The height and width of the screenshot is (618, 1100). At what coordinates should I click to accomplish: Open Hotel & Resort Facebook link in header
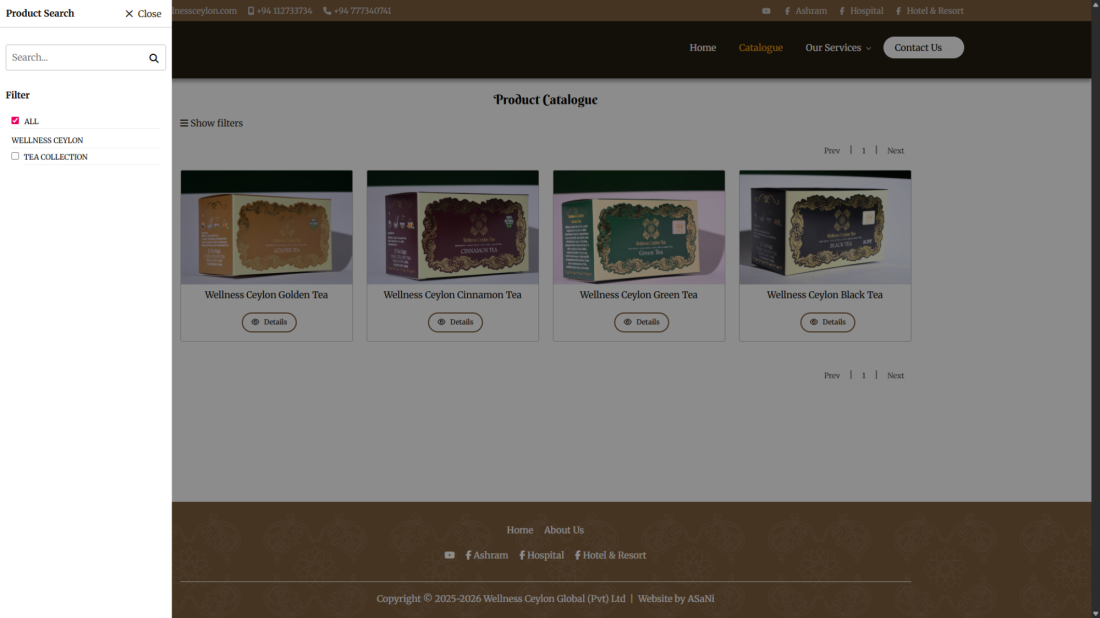point(929,11)
